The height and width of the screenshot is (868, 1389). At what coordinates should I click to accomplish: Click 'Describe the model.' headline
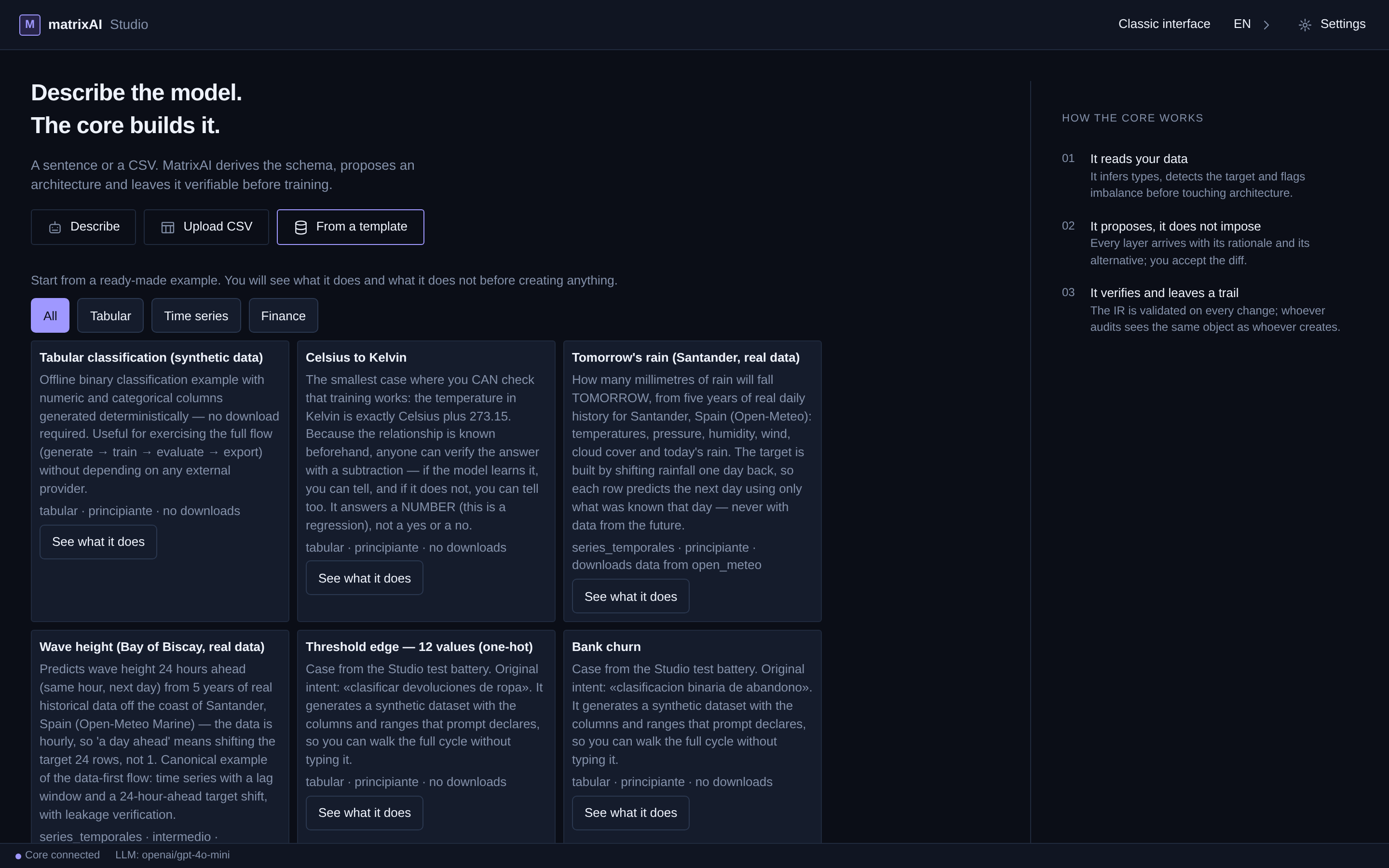(x=136, y=93)
